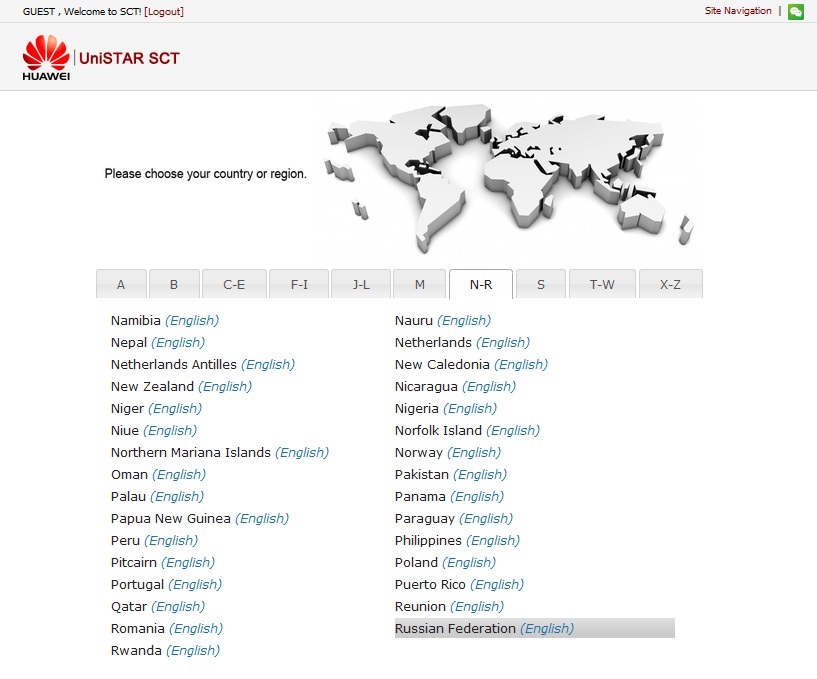Pick Niger (English) from the list
Image resolution: width=817 pixels, height=679 pixels.
[156, 408]
